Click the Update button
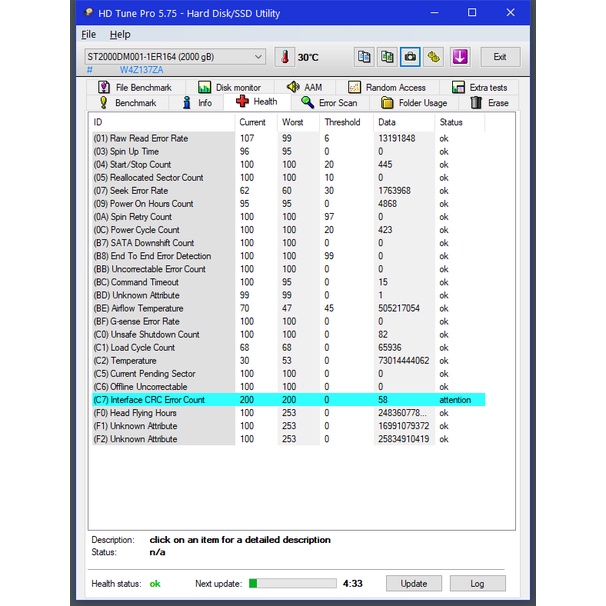 tap(414, 583)
